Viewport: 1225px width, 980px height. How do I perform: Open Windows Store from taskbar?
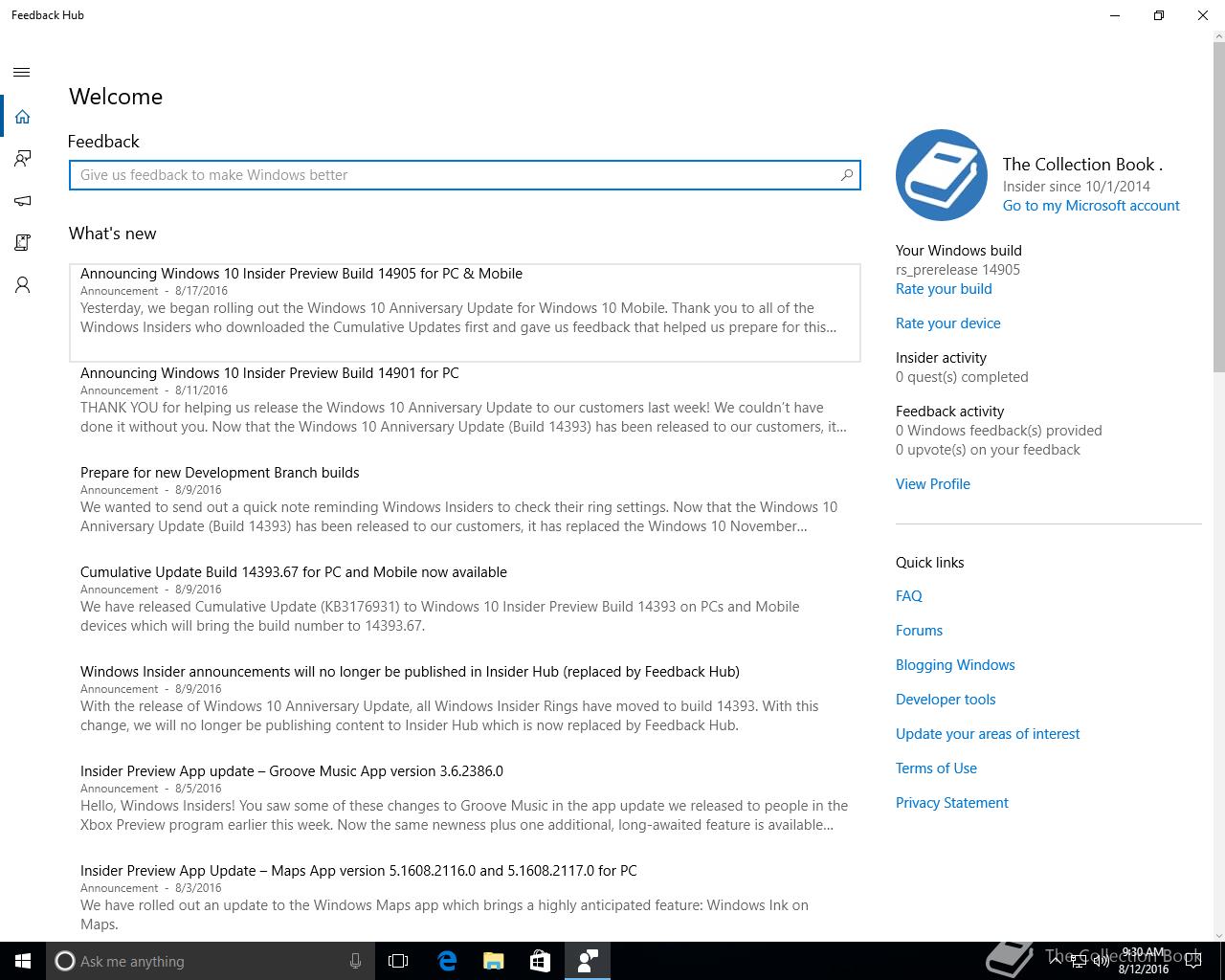[540, 961]
